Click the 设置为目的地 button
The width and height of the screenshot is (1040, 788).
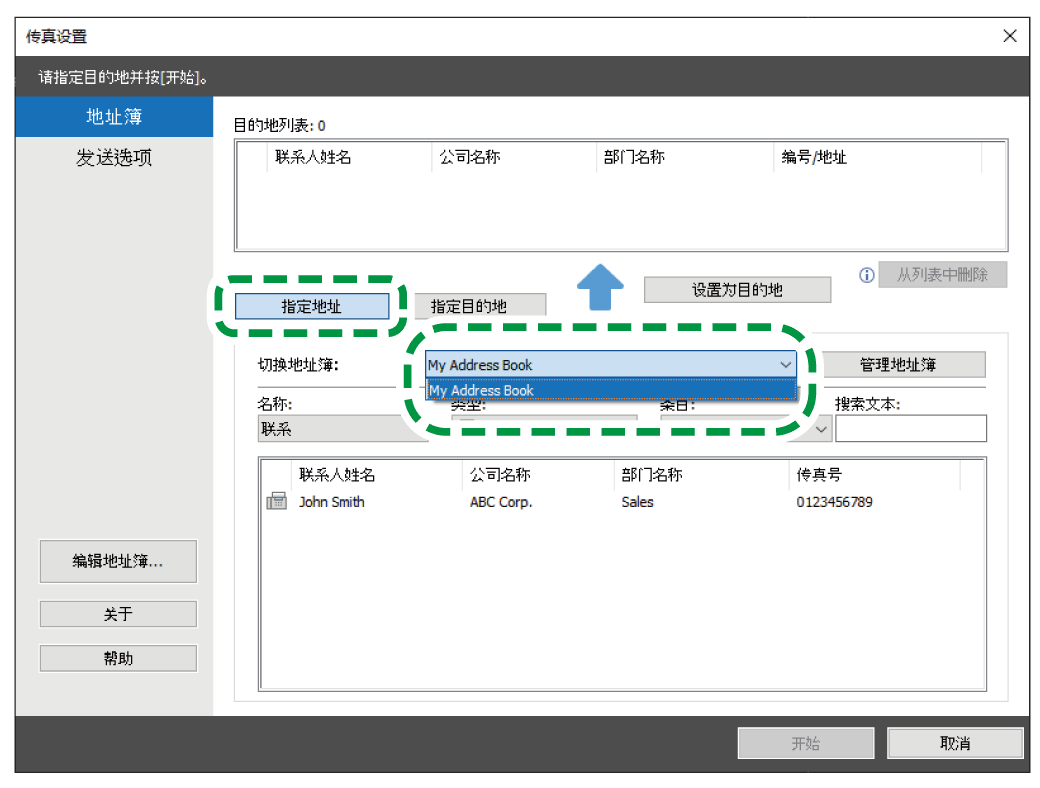pos(737,290)
